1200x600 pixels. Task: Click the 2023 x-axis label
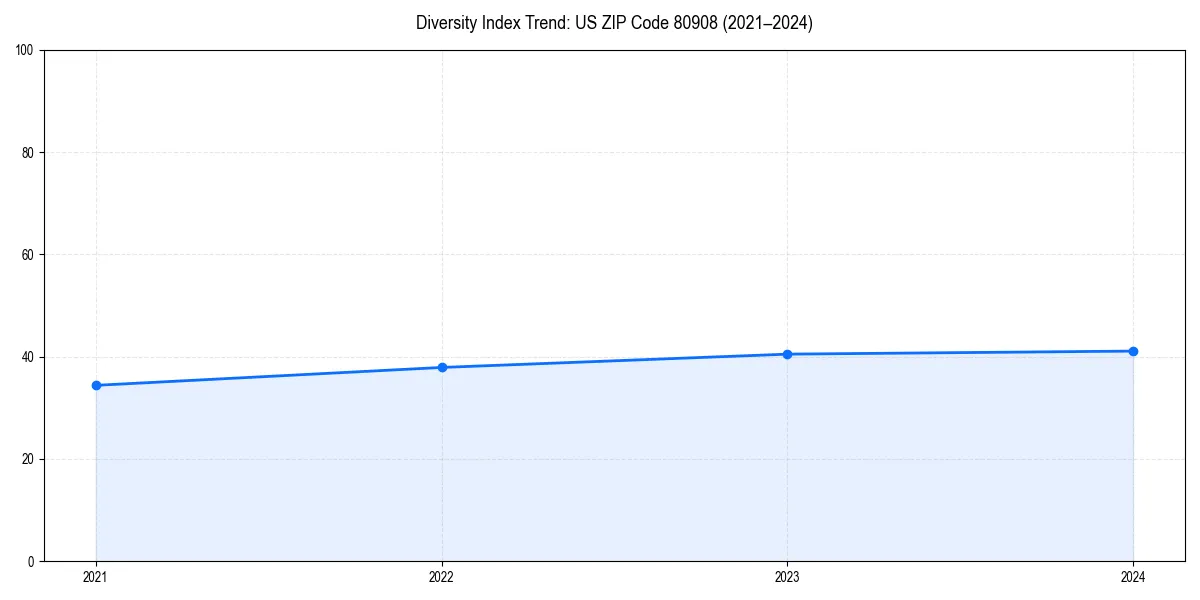[x=788, y=577]
